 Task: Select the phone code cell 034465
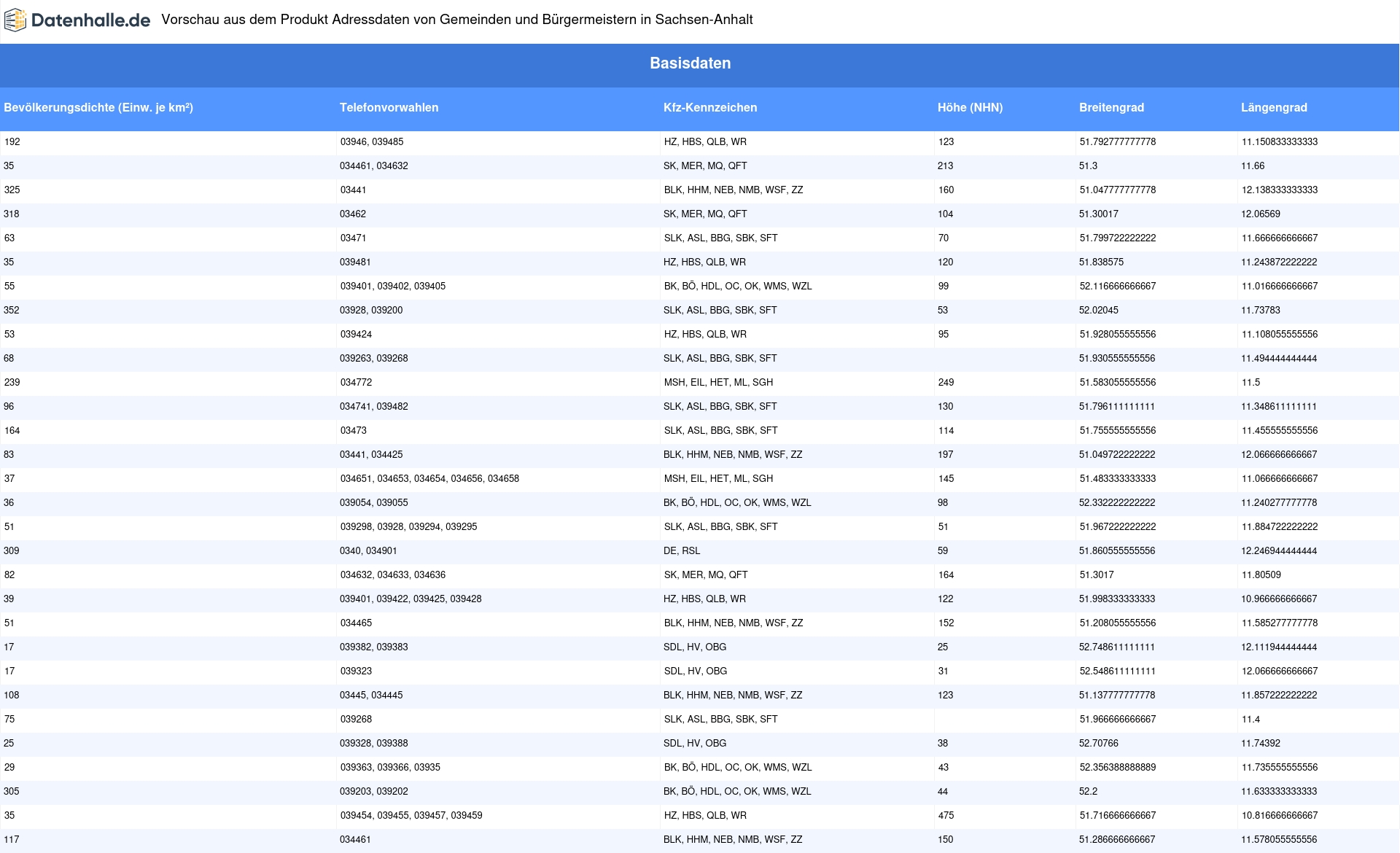[356, 623]
